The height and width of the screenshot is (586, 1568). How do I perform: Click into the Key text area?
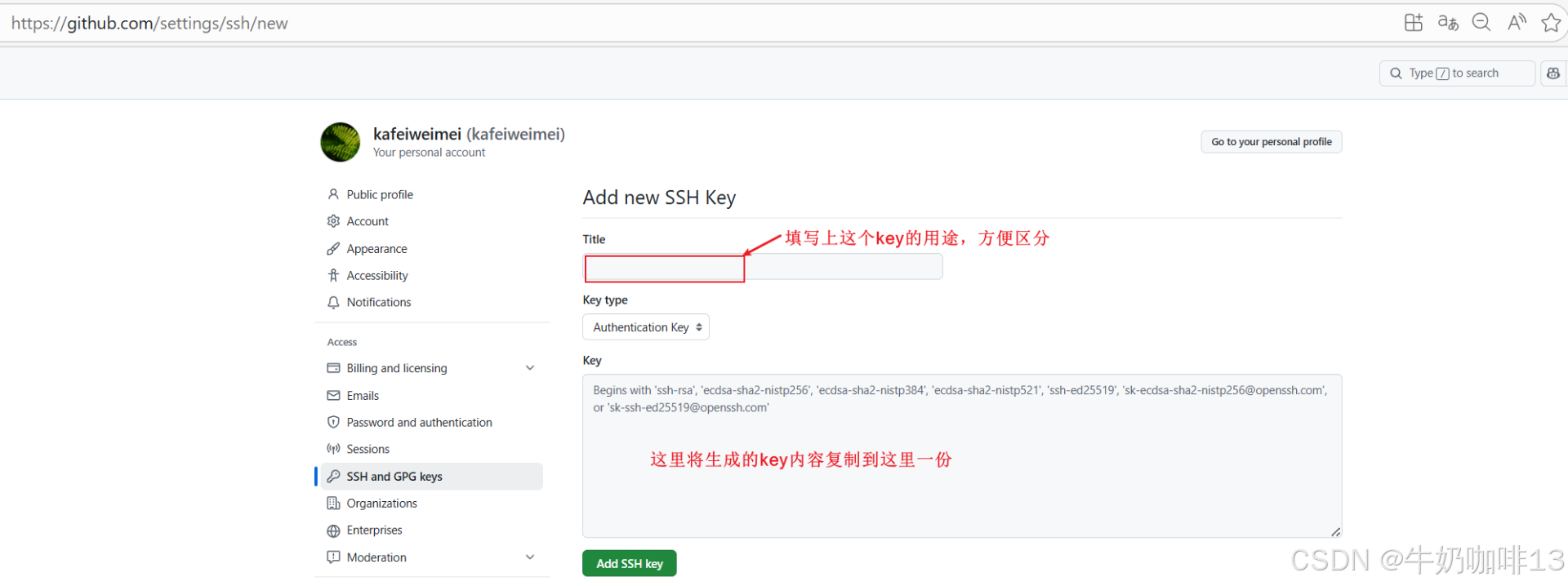(x=962, y=456)
